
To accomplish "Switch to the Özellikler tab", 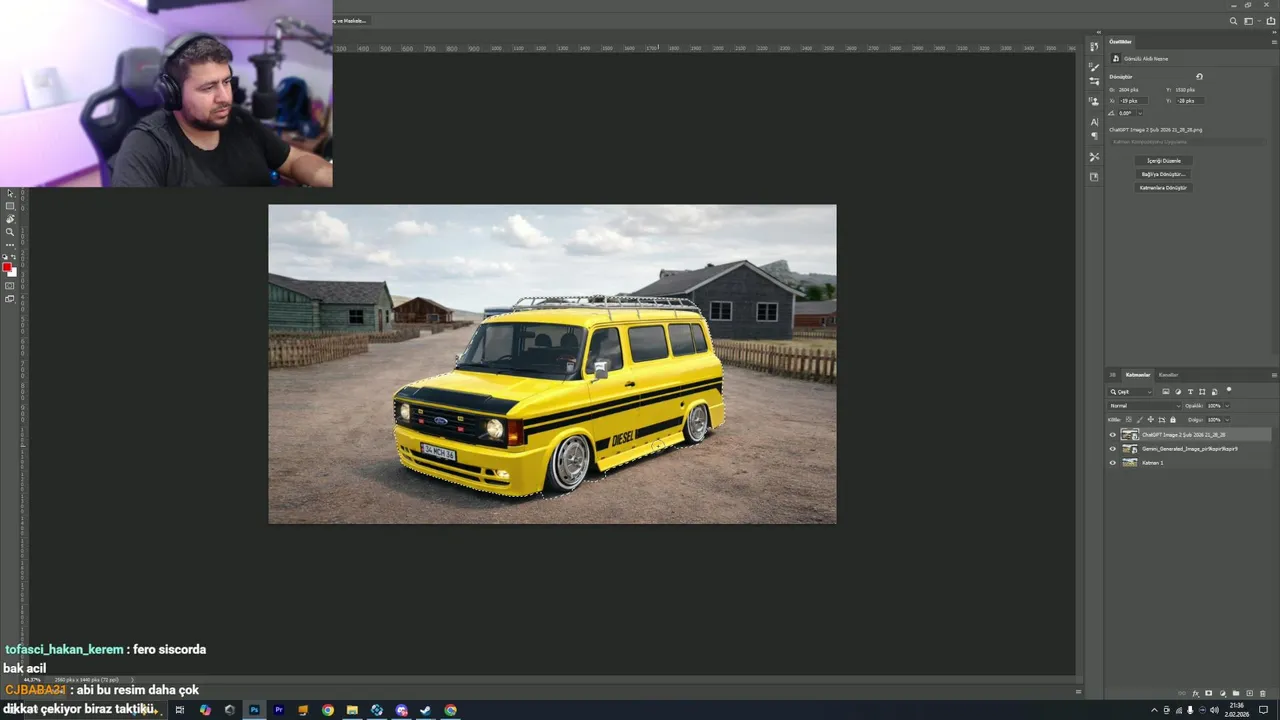I will tap(1120, 42).
